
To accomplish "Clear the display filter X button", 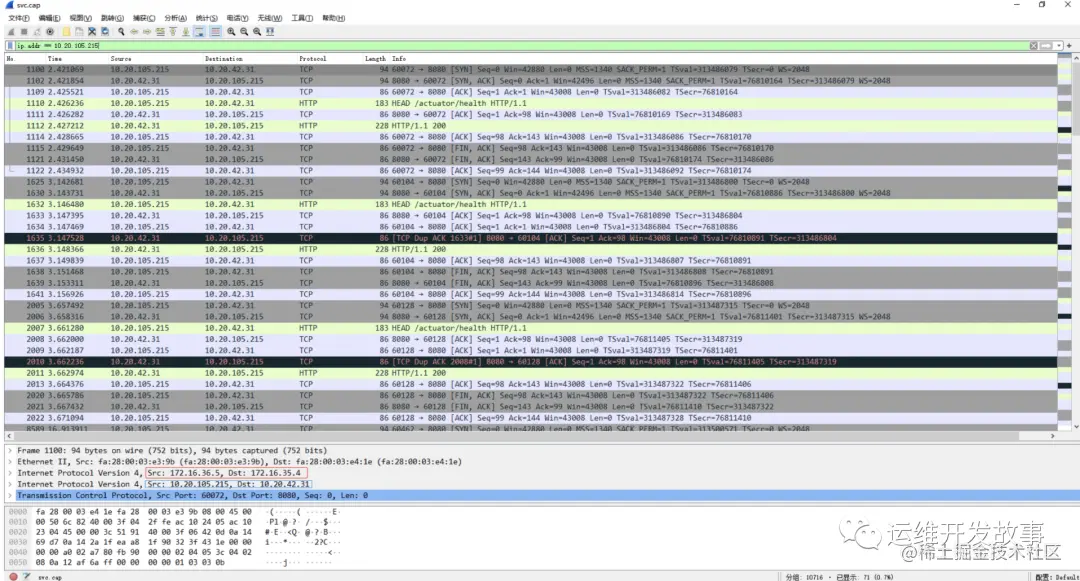I will point(1033,45).
